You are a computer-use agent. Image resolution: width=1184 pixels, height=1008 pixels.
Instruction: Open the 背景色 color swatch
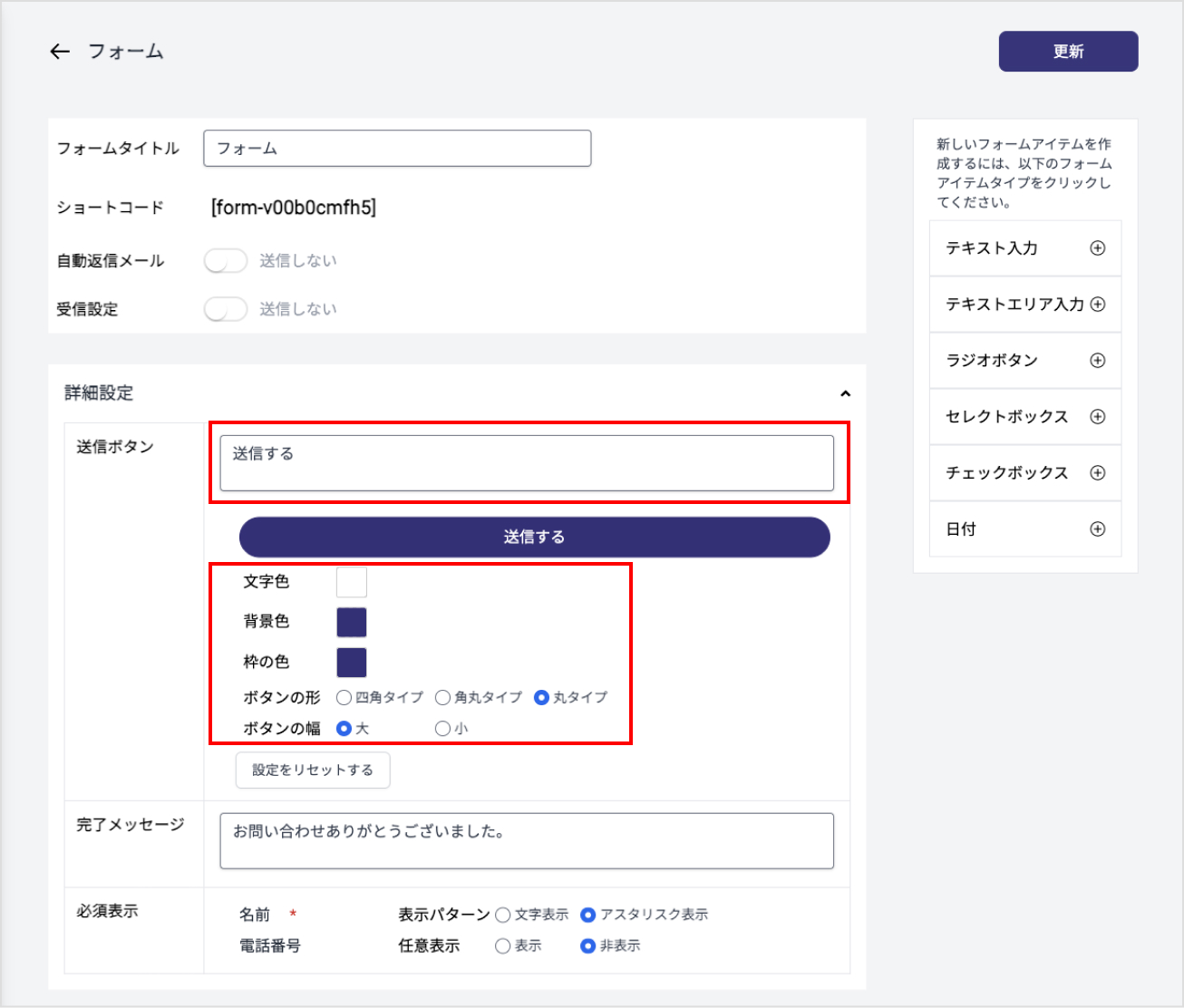click(x=352, y=623)
